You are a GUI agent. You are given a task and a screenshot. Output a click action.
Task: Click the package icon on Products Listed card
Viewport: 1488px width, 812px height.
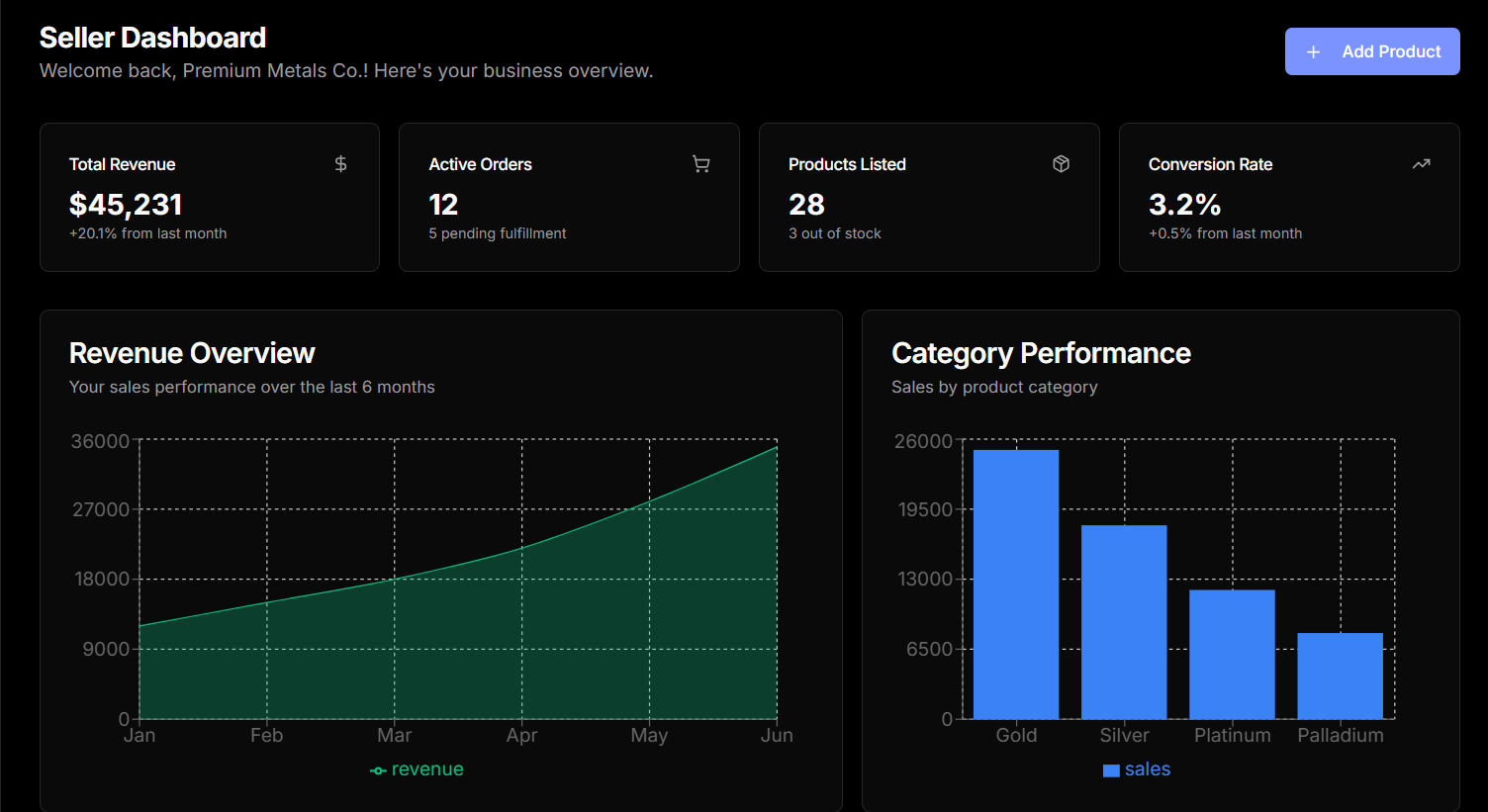point(1061,163)
